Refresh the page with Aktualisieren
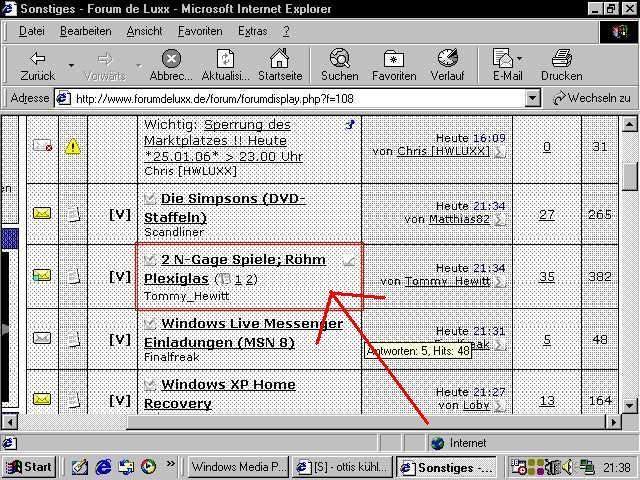 [225, 65]
